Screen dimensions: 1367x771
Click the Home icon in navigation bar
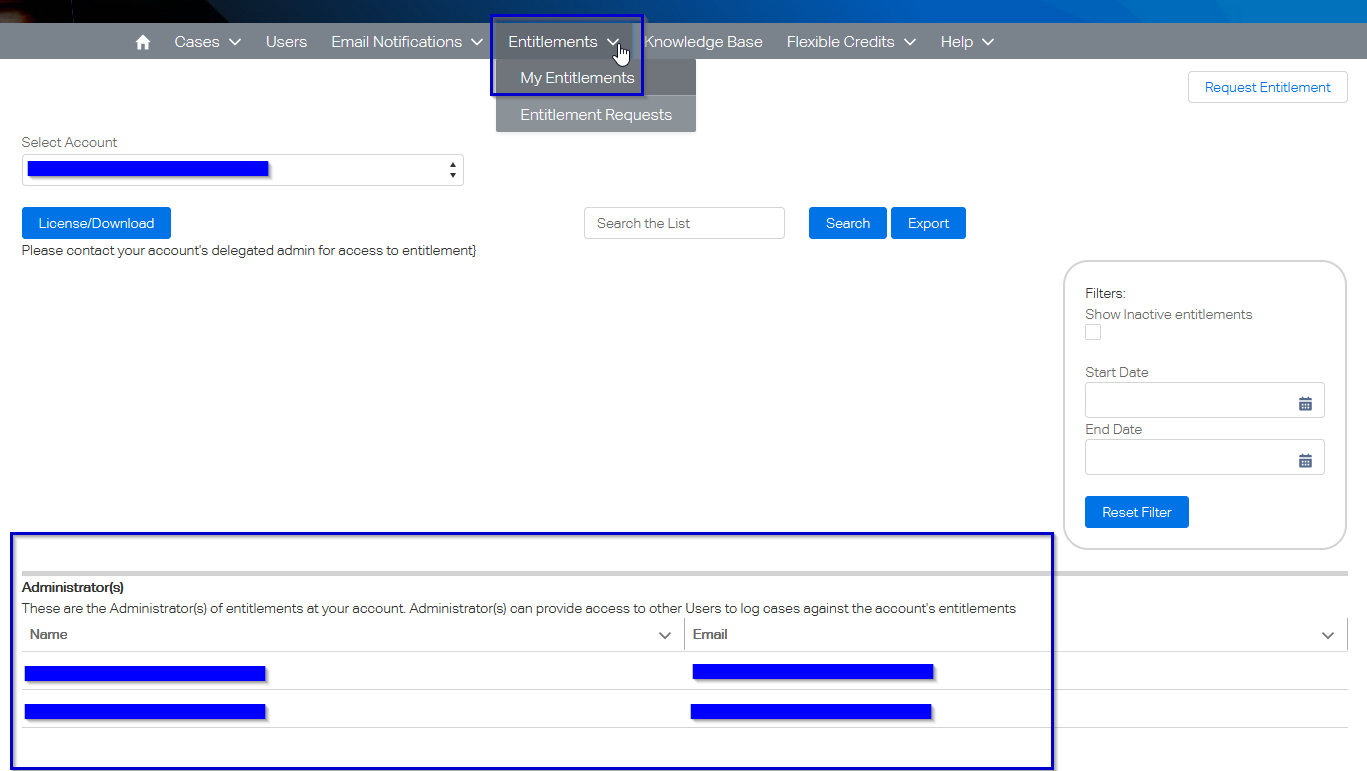point(142,41)
